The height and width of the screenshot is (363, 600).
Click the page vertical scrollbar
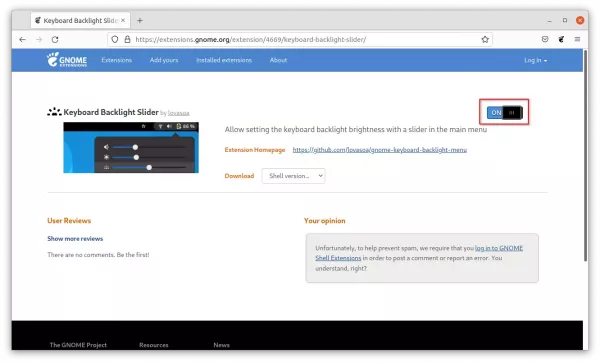585,156
